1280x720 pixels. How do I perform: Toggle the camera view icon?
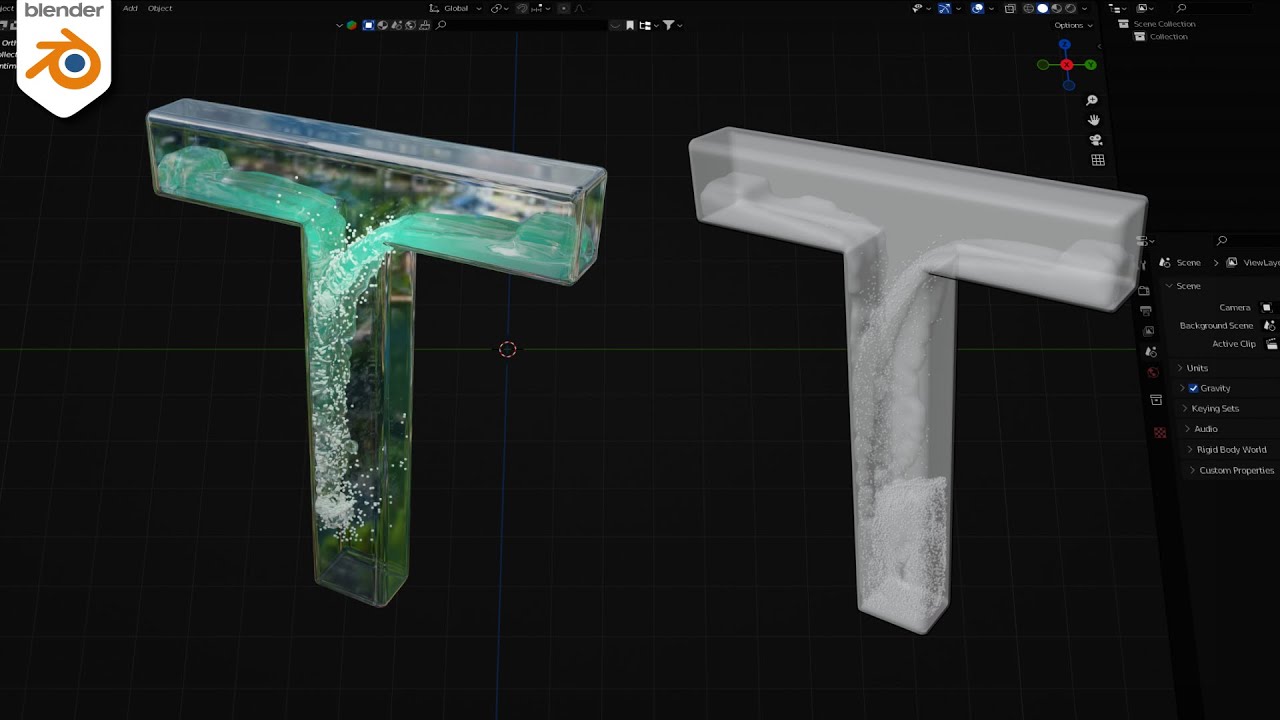point(1095,140)
